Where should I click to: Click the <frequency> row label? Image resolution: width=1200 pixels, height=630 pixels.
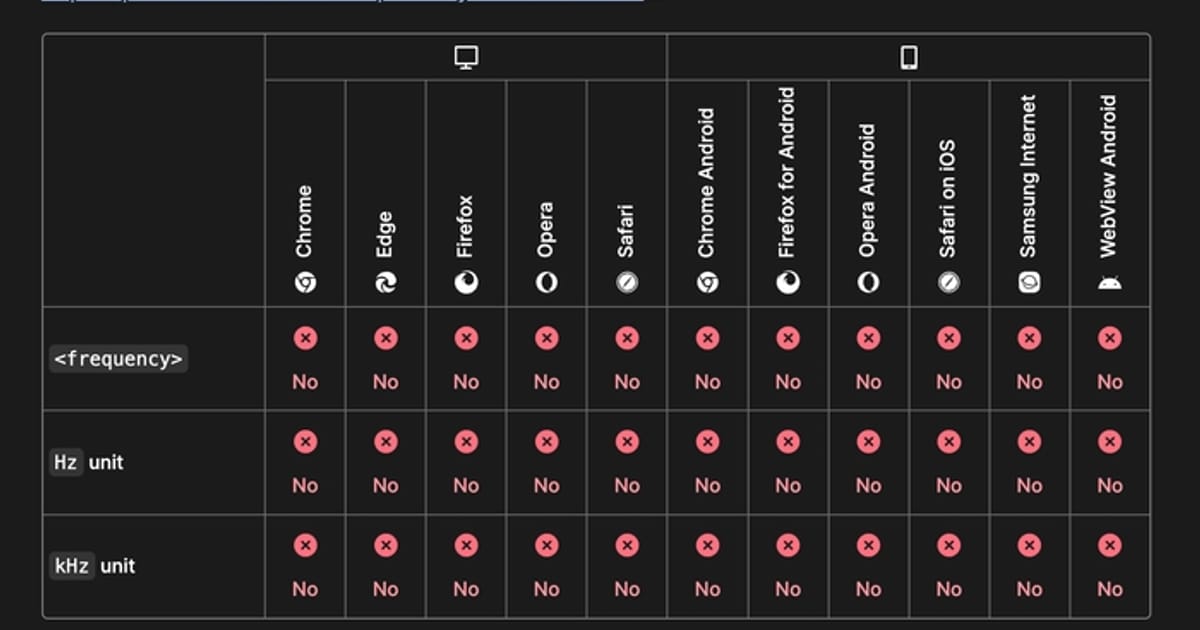(x=118, y=358)
